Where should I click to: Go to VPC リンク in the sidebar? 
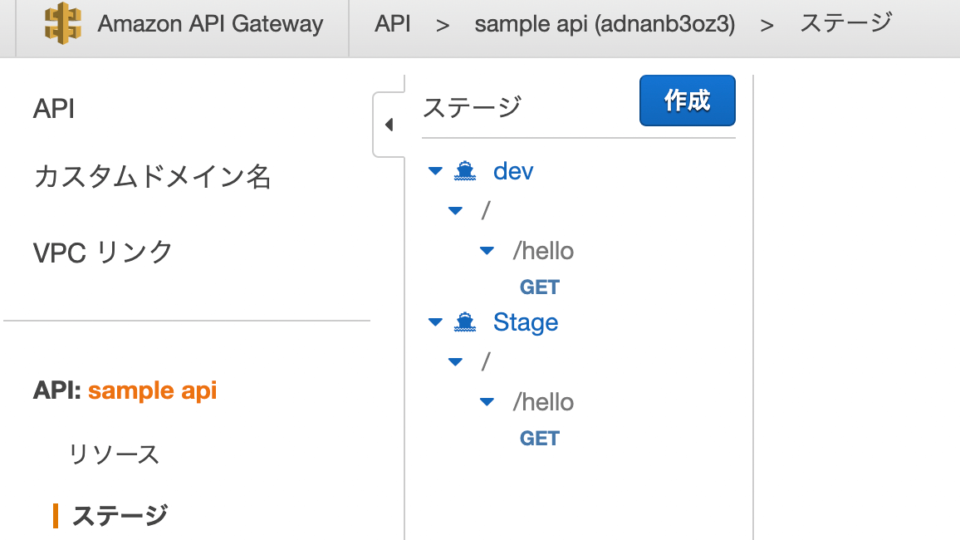(x=103, y=252)
